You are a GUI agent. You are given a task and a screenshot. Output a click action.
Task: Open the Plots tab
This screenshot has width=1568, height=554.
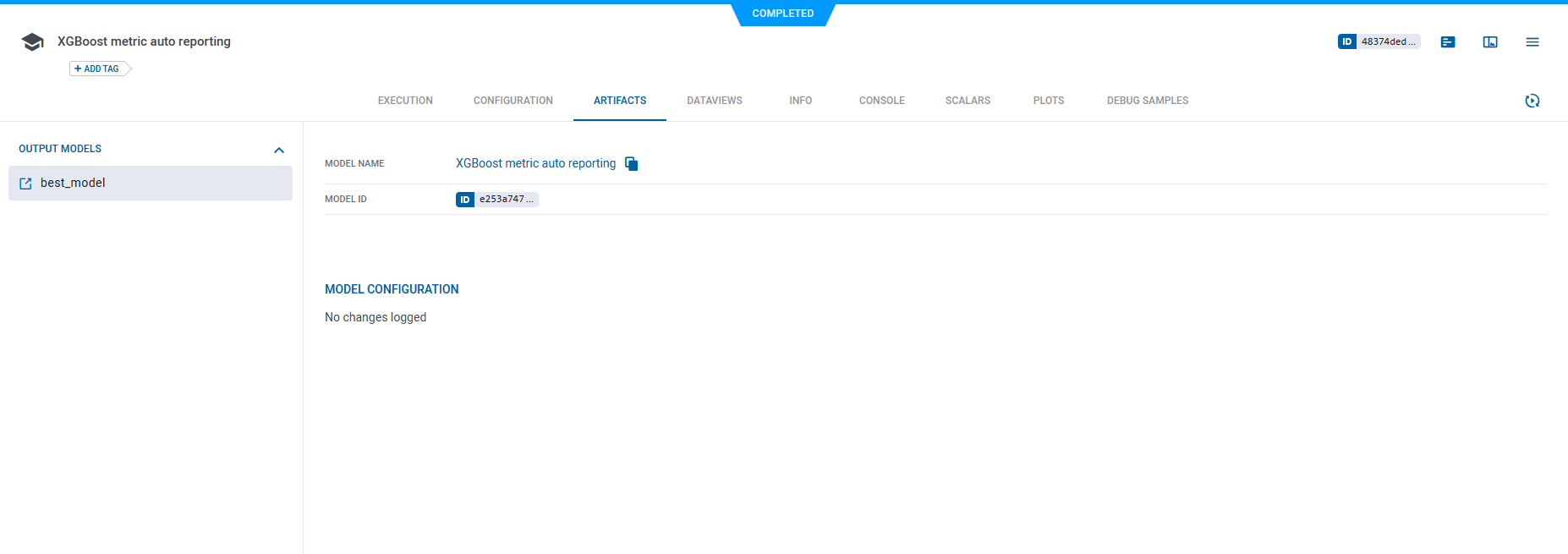click(x=1048, y=101)
